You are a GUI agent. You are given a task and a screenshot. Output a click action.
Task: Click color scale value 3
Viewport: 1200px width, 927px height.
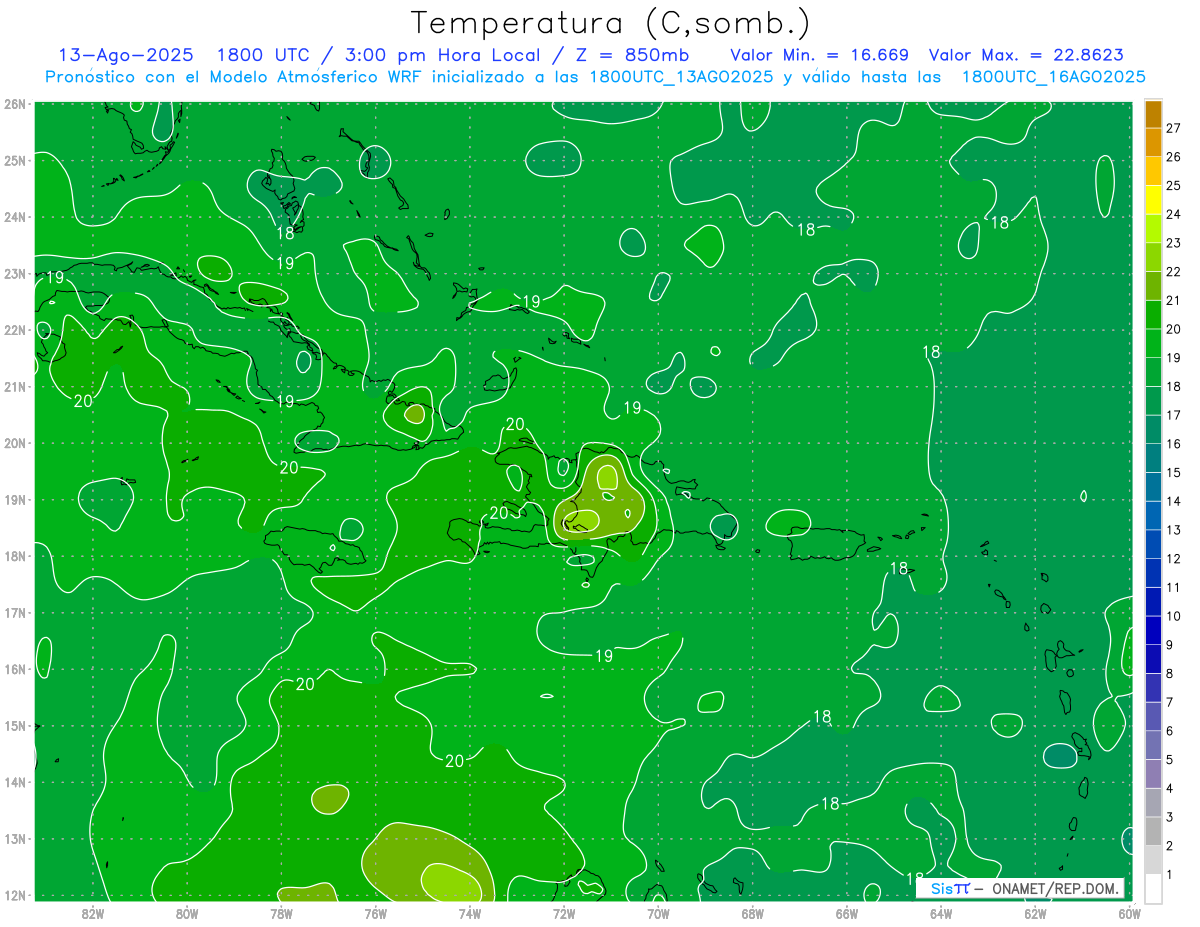1170,817
